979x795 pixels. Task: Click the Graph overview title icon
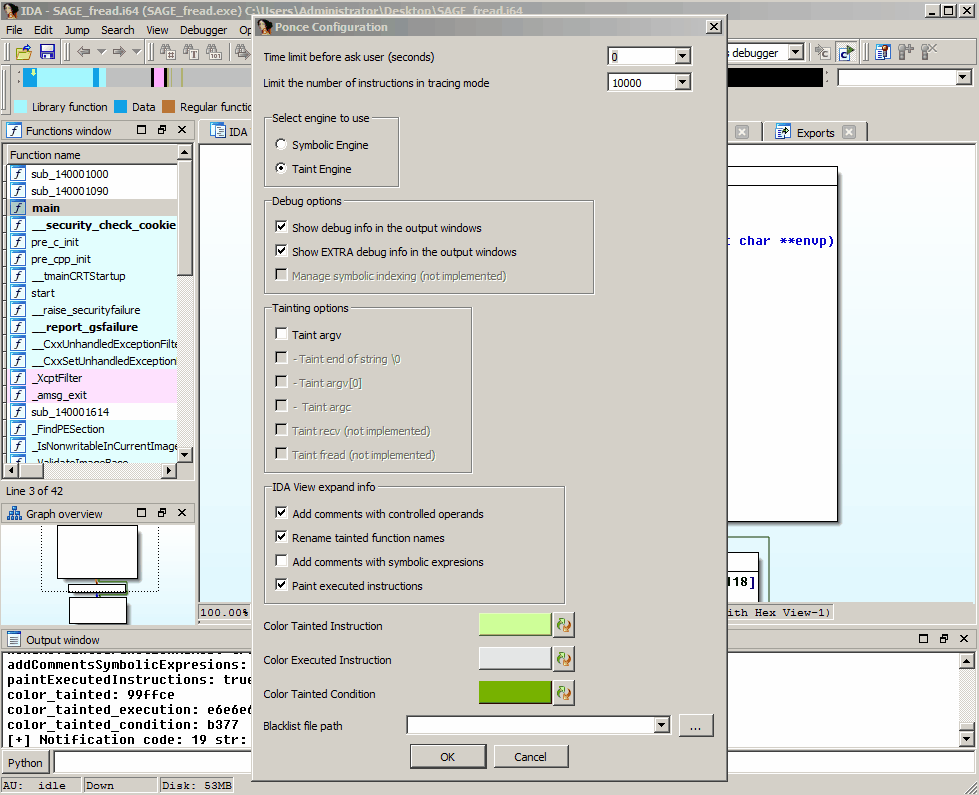tap(14, 514)
